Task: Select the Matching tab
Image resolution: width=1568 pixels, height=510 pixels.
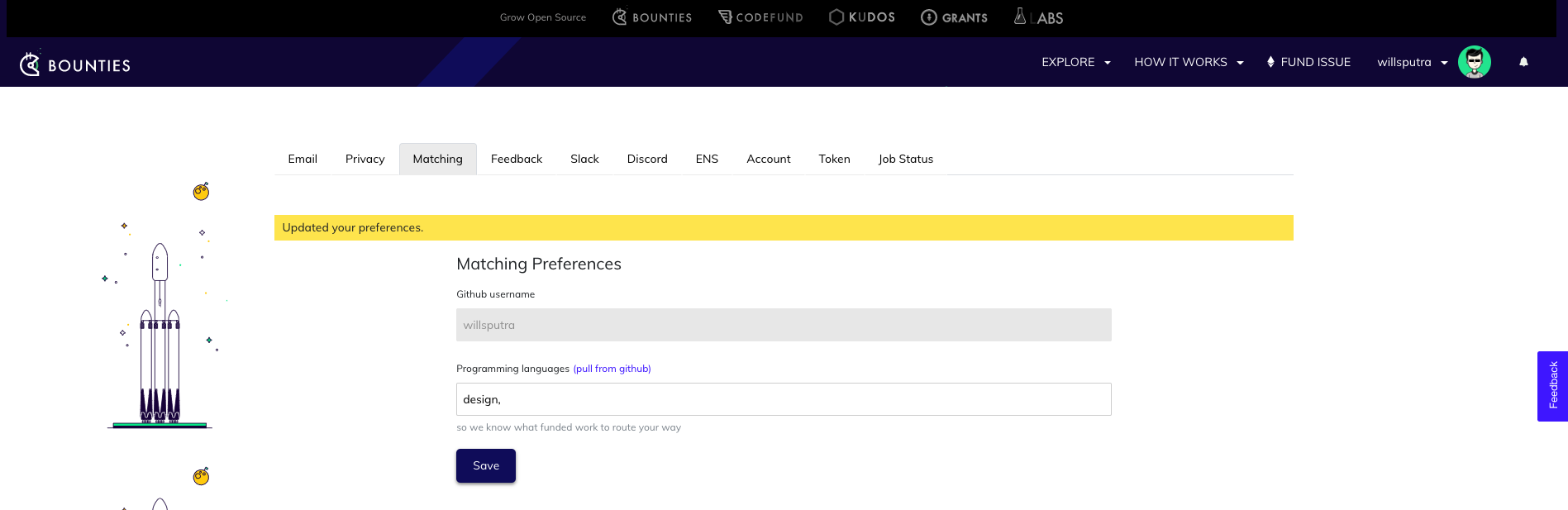Action: 437,159
